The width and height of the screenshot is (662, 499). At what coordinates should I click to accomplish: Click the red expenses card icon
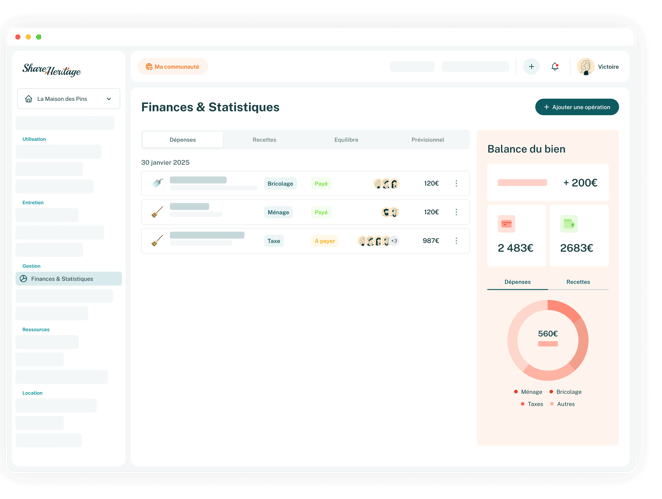(x=507, y=224)
